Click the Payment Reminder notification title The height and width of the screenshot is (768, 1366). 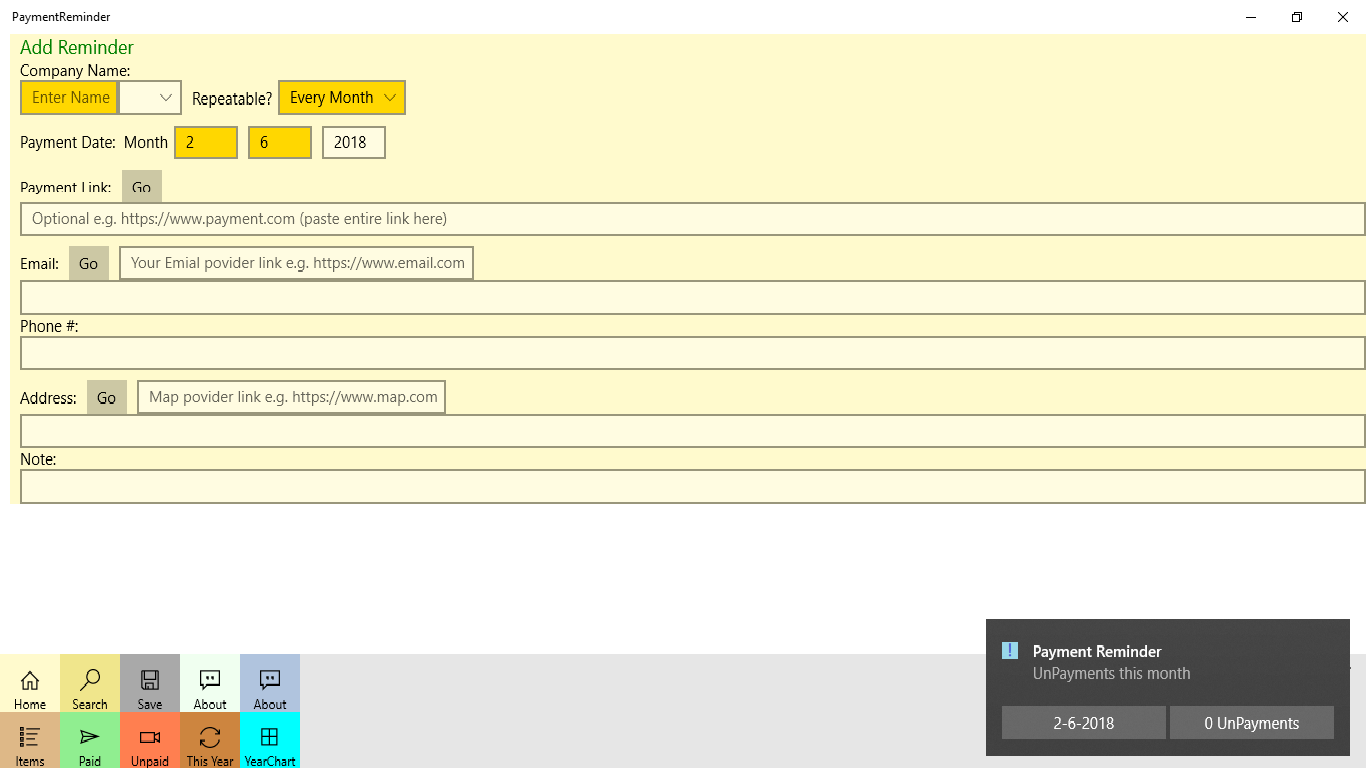pyautogui.click(x=1097, y=651)
